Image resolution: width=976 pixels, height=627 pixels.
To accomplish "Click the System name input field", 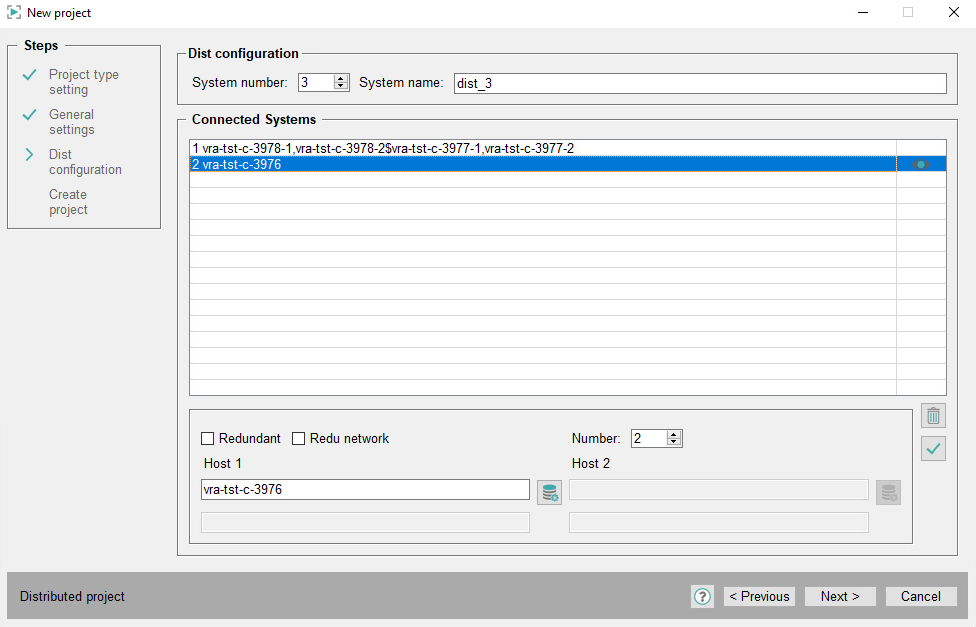I will [699, 83].
